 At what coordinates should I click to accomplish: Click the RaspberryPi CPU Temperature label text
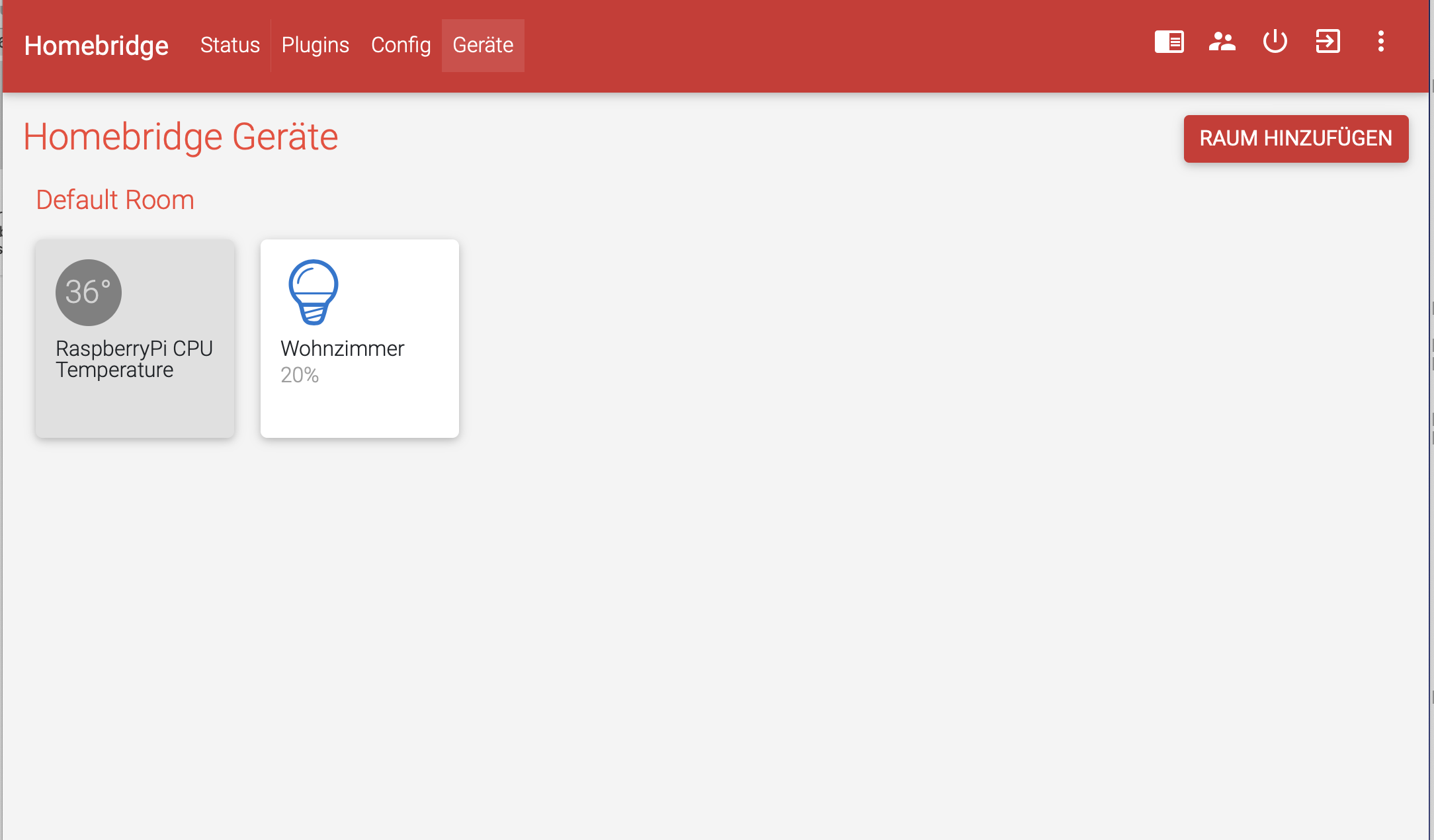point(134,359)
